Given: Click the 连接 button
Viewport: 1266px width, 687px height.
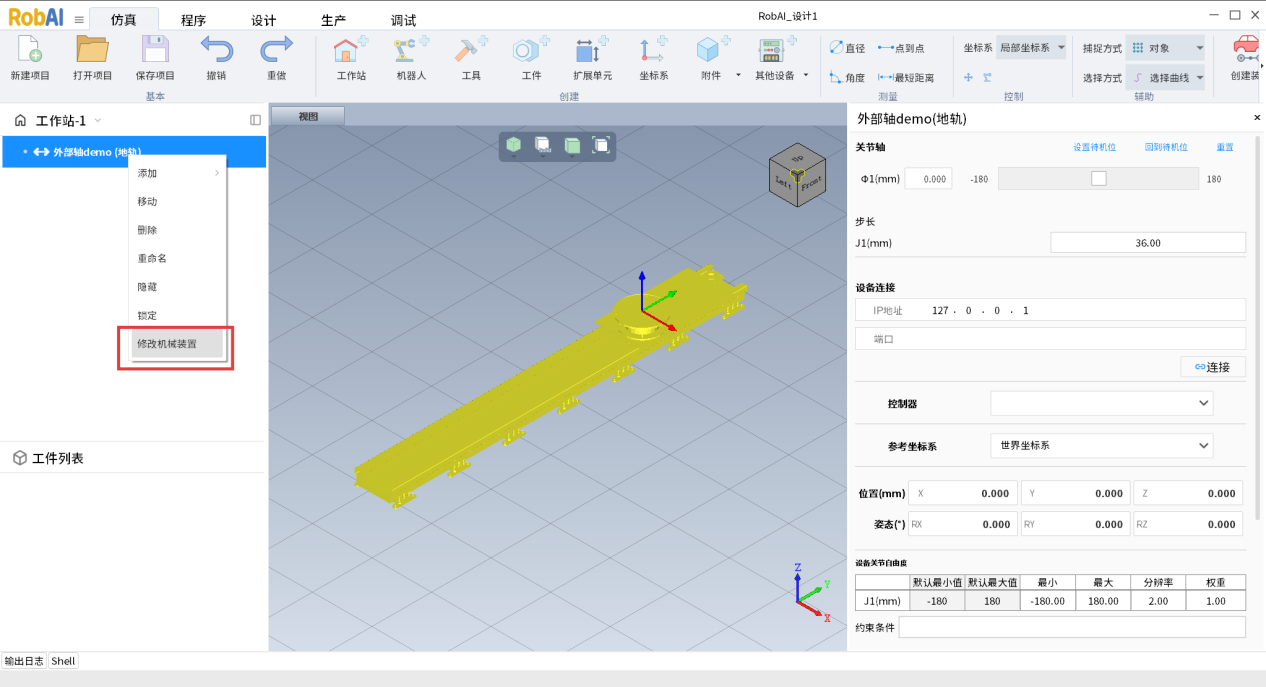Looking at the screenshot, I should coord(1213,367).
